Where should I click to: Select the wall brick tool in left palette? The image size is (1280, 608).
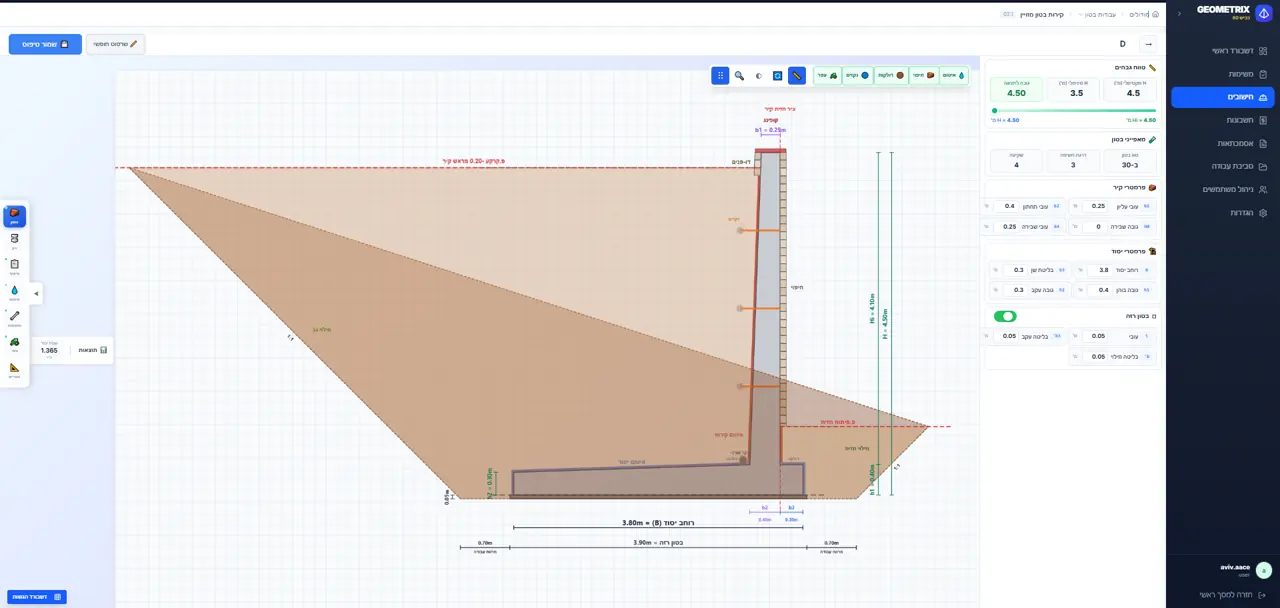(x=15, y=216)
